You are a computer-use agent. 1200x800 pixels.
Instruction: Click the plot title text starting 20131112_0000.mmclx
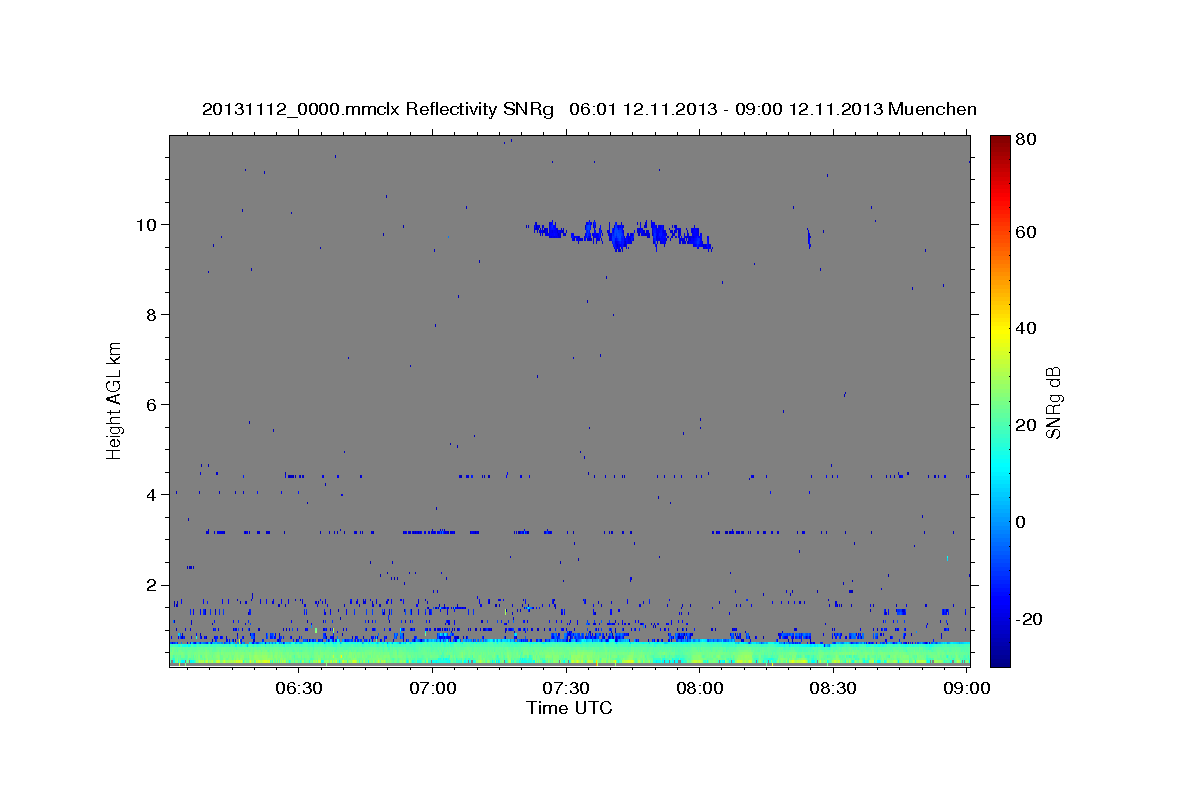pos(589,109)
